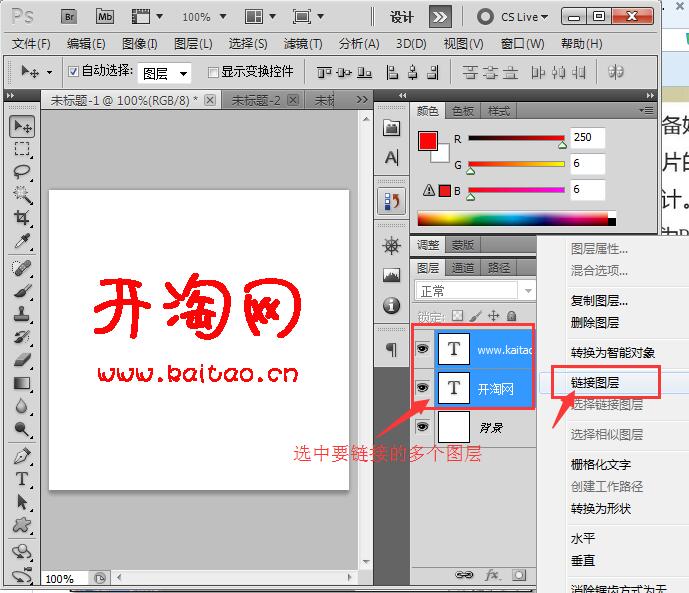Open the View Extras dropdown
The height and width of the screenshot is (593, 689).
pyautogui.click(x=147, y=17)
